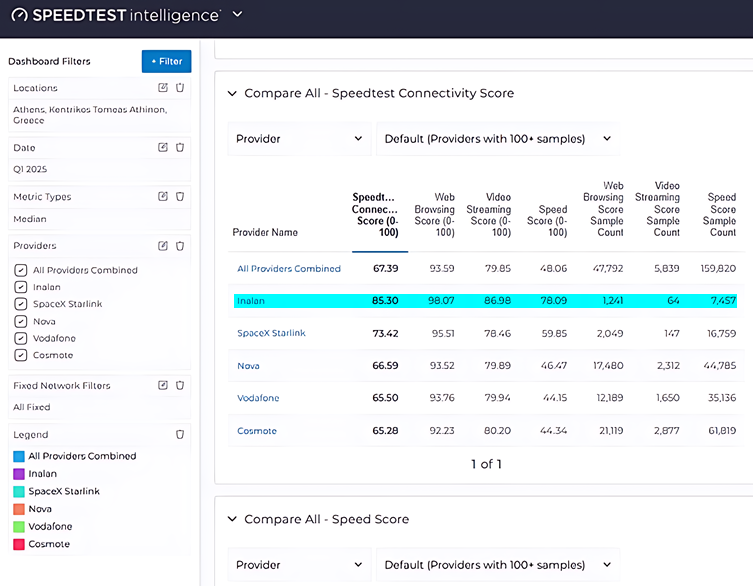This screenshot has height=586, width=753.
Task: Collapse the Speedtest Connectivity Score section
Action: pos(233,93)
